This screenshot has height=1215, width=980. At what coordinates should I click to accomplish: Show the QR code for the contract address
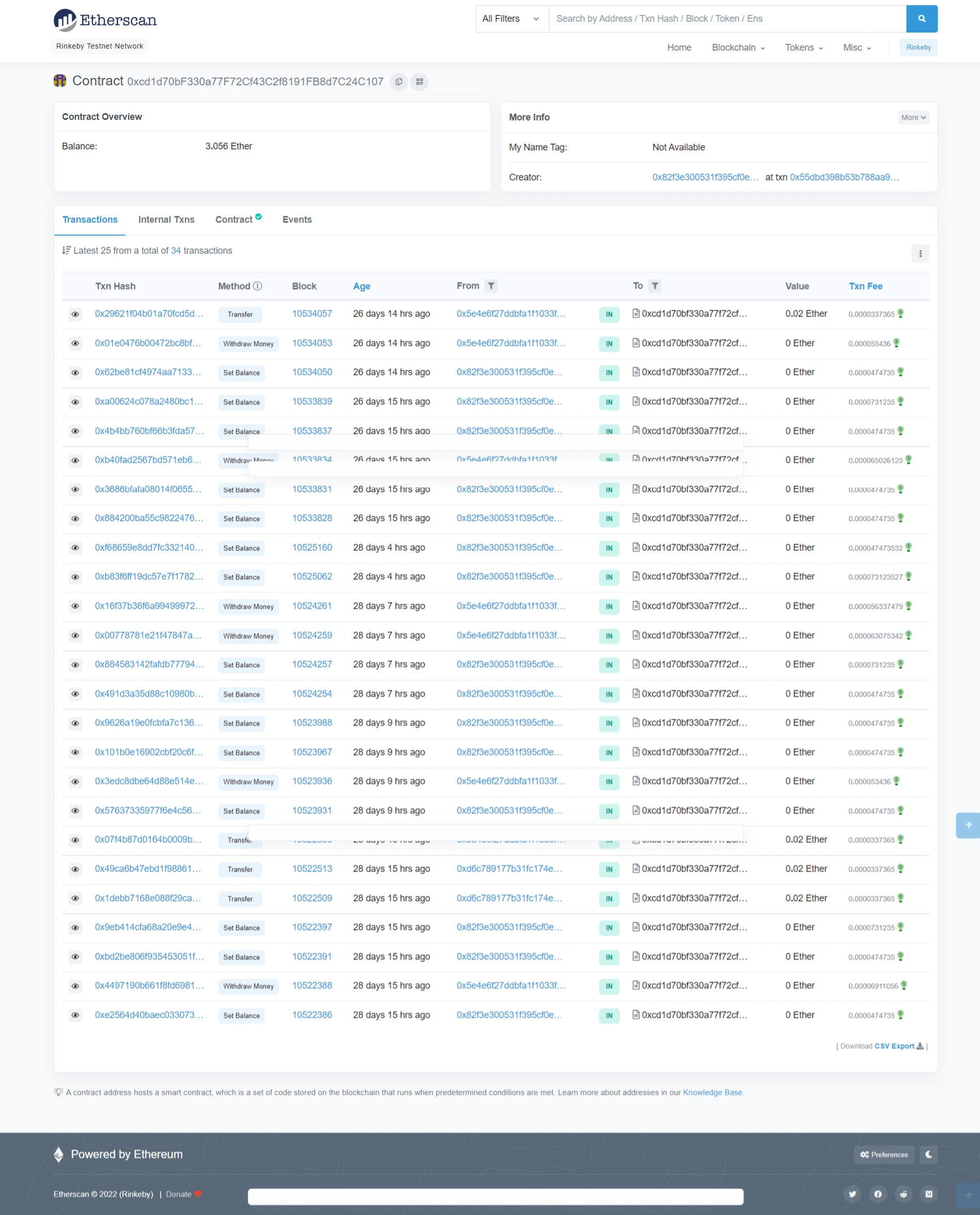(419, 82)
